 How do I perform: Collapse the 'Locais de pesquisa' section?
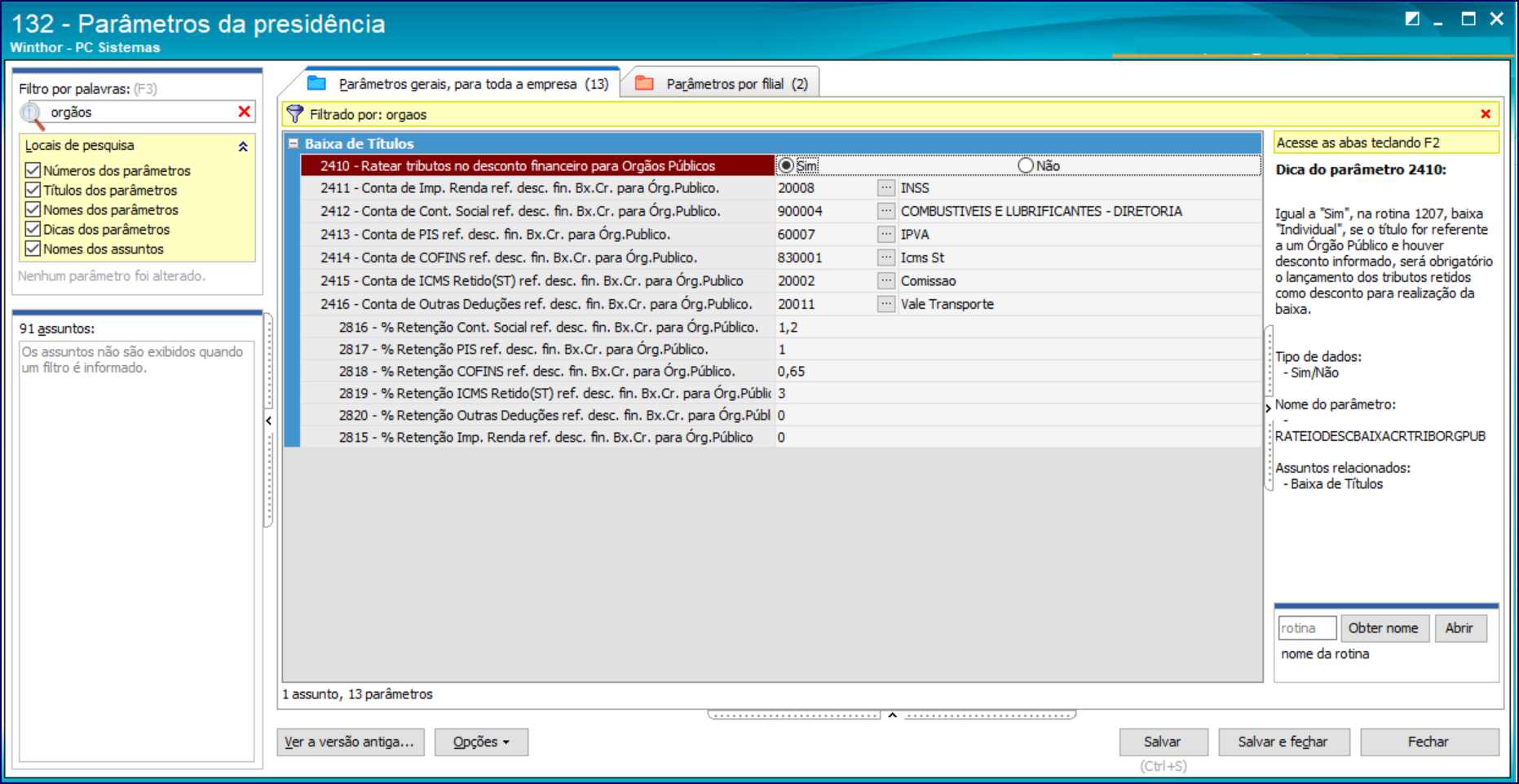[243, 147]
